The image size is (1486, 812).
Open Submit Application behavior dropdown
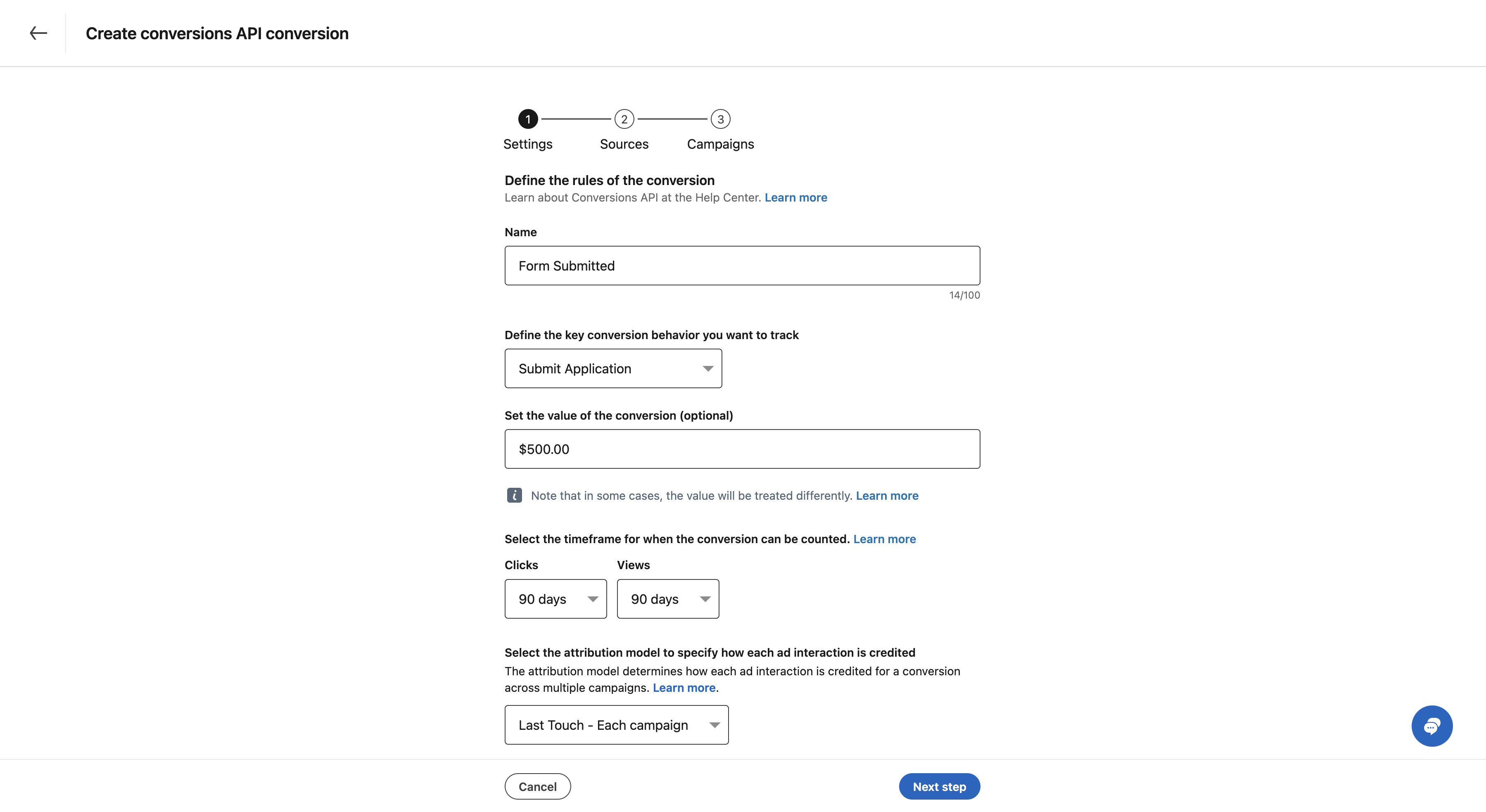[x=612, y=368]
